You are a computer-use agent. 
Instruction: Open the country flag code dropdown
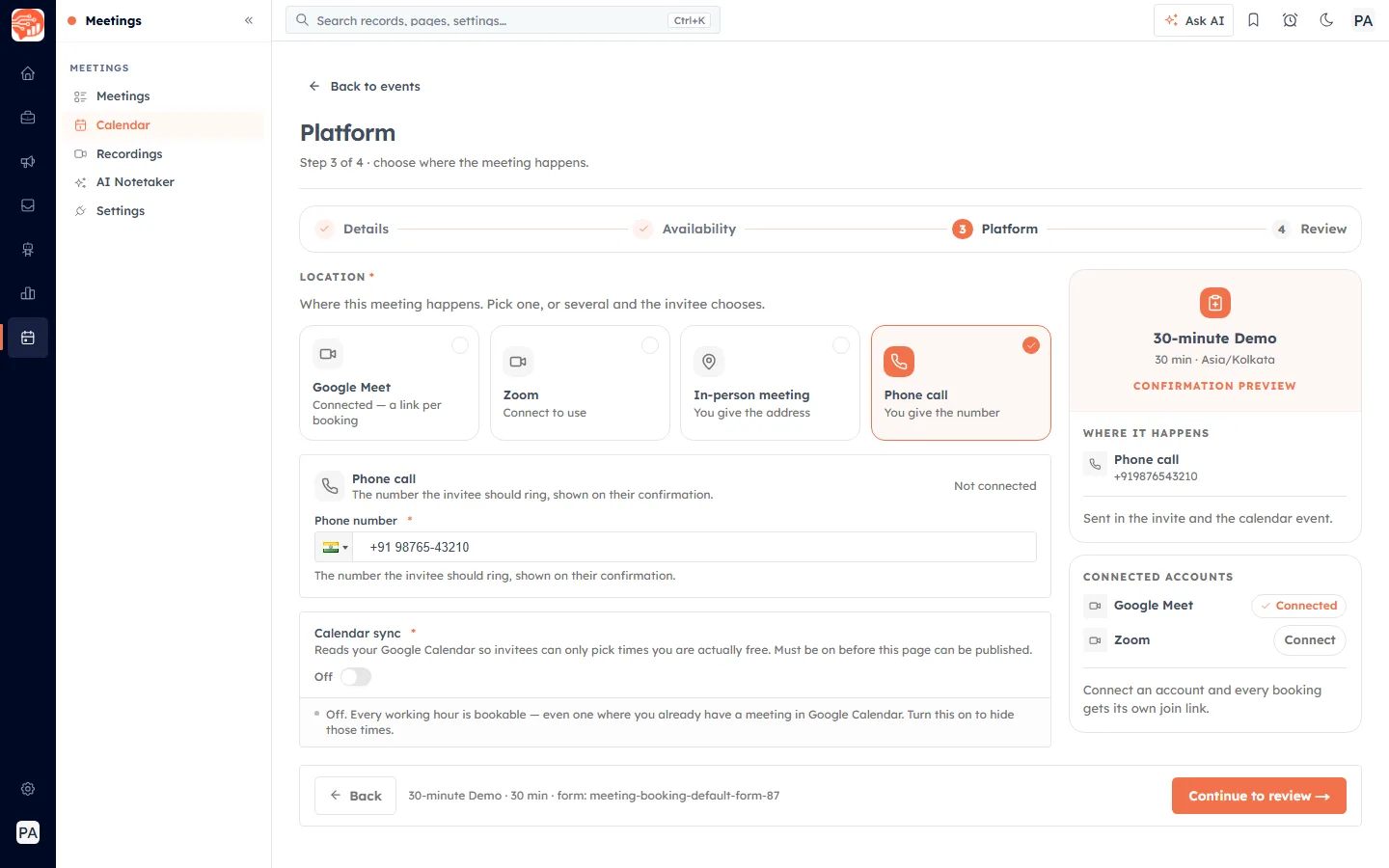(335, 547)
